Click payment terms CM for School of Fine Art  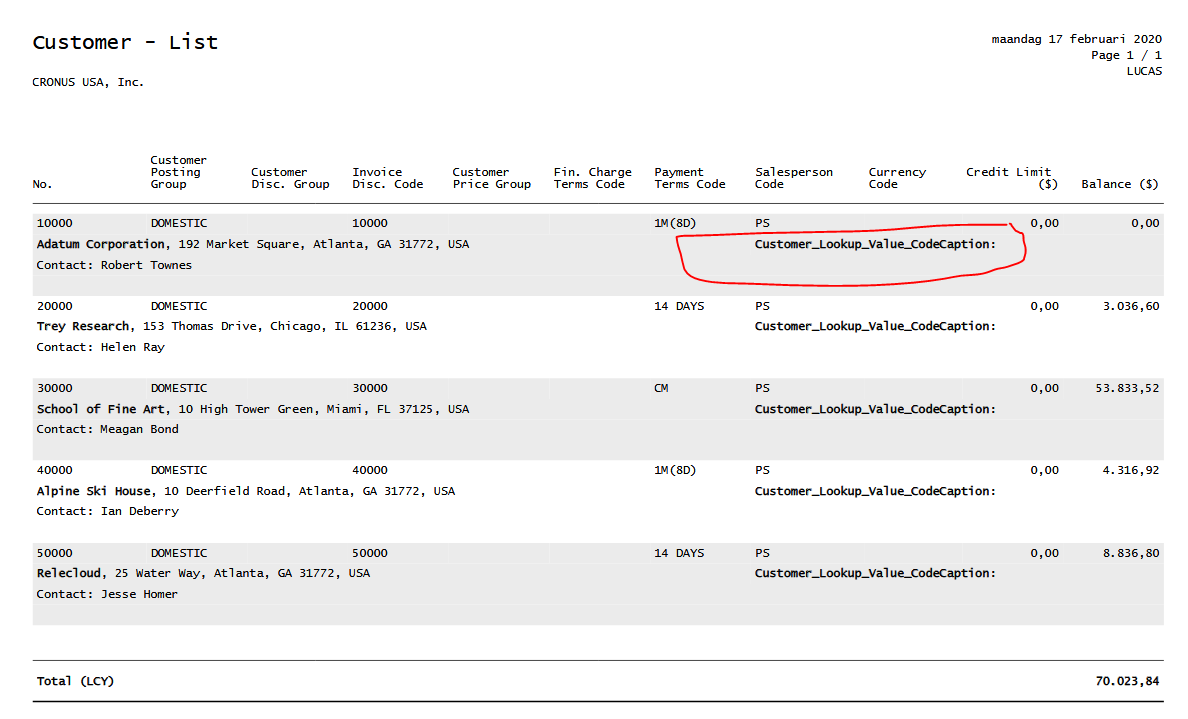pyautogui.click(x=661, y=388)
